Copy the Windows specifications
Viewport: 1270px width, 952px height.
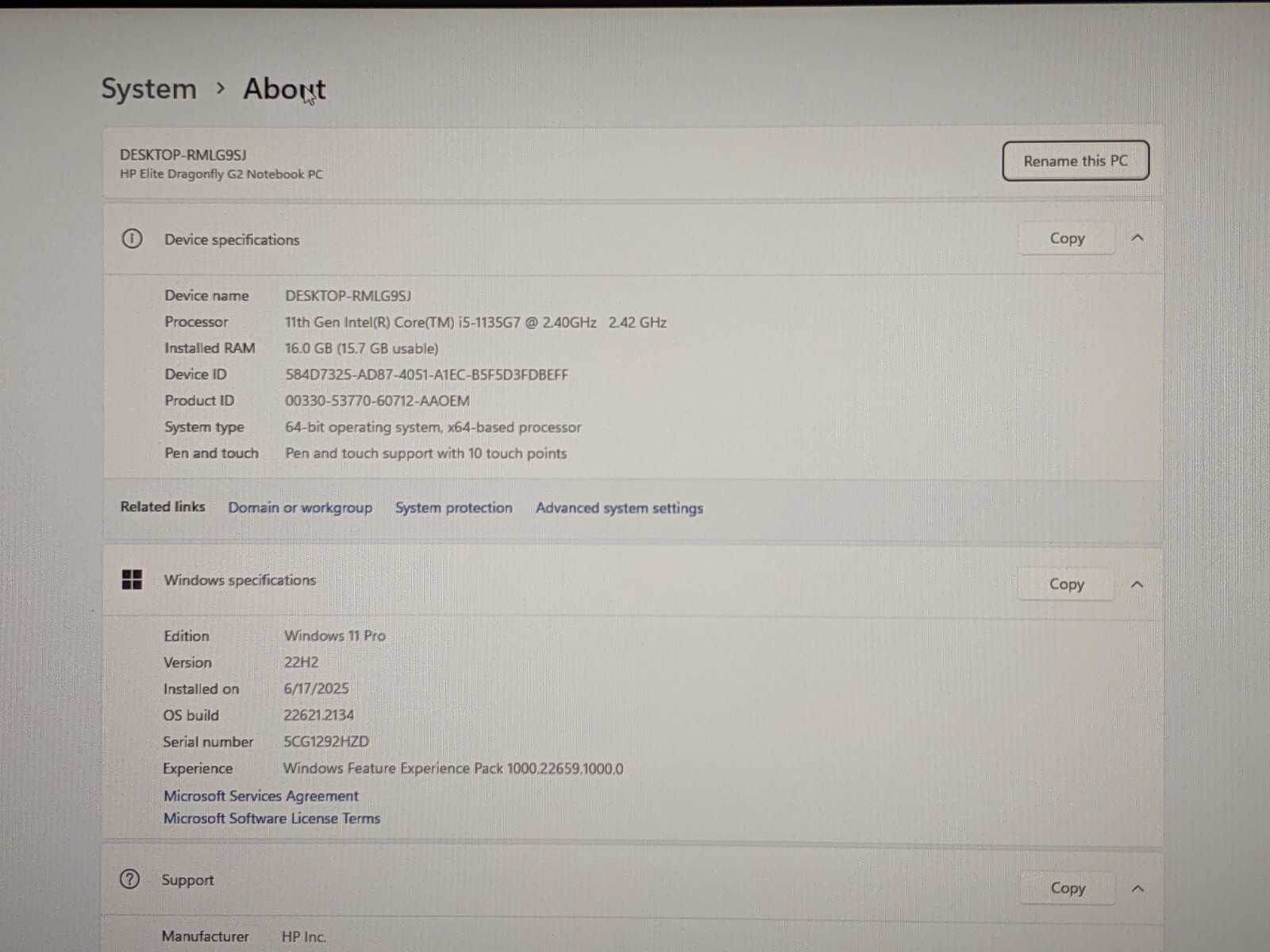click(x=1066, y=584)
